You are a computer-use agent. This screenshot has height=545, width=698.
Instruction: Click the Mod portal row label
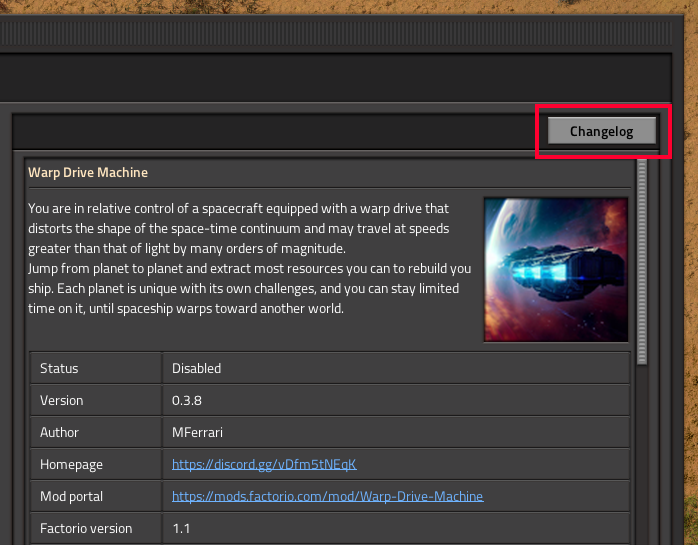71,496
